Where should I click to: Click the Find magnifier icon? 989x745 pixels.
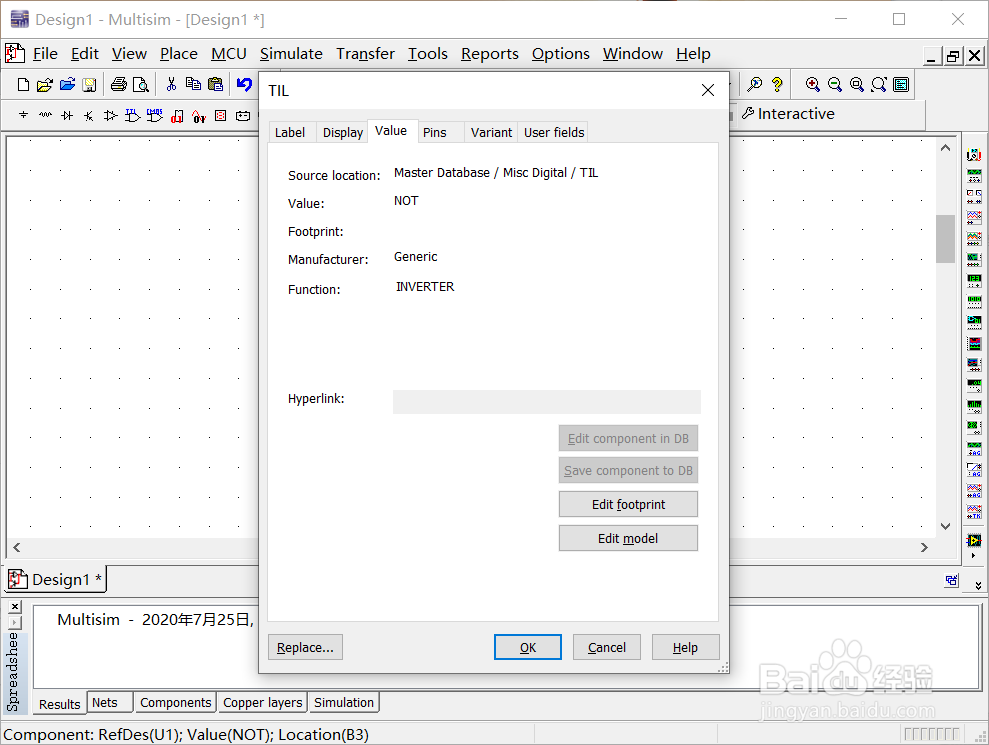tap(754, 85)
